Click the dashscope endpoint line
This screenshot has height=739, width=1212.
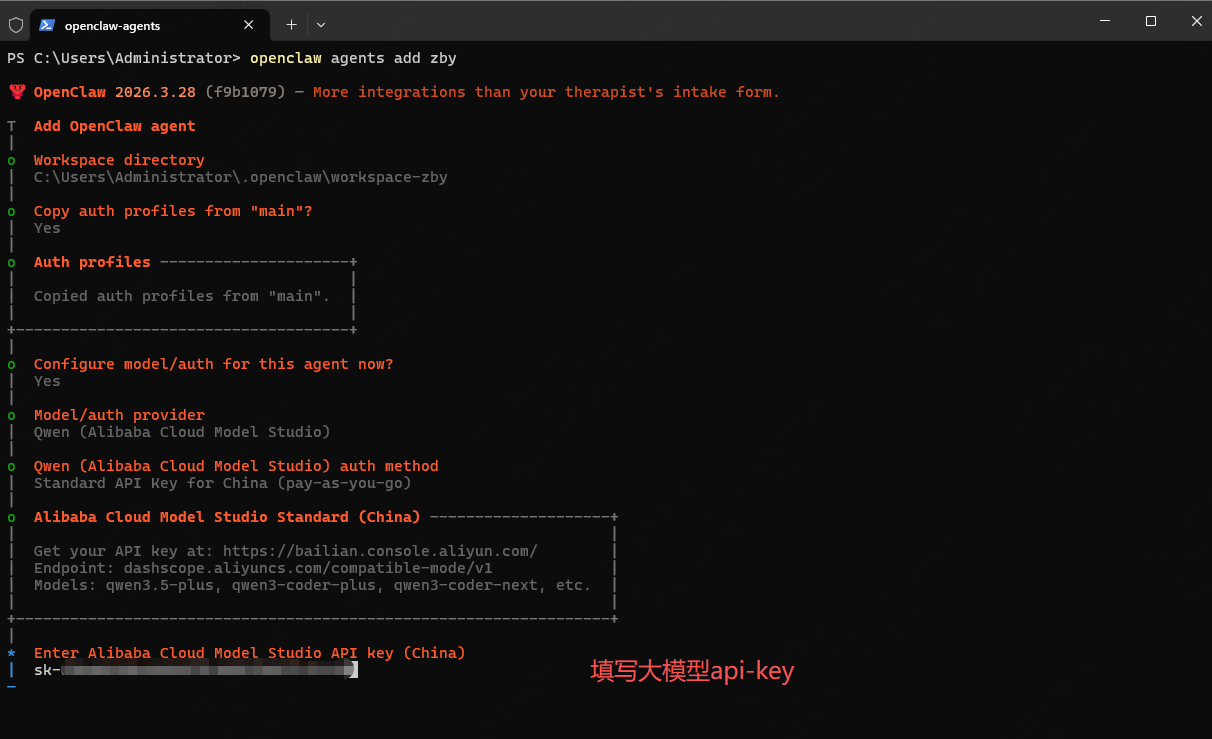click(263, 568)
